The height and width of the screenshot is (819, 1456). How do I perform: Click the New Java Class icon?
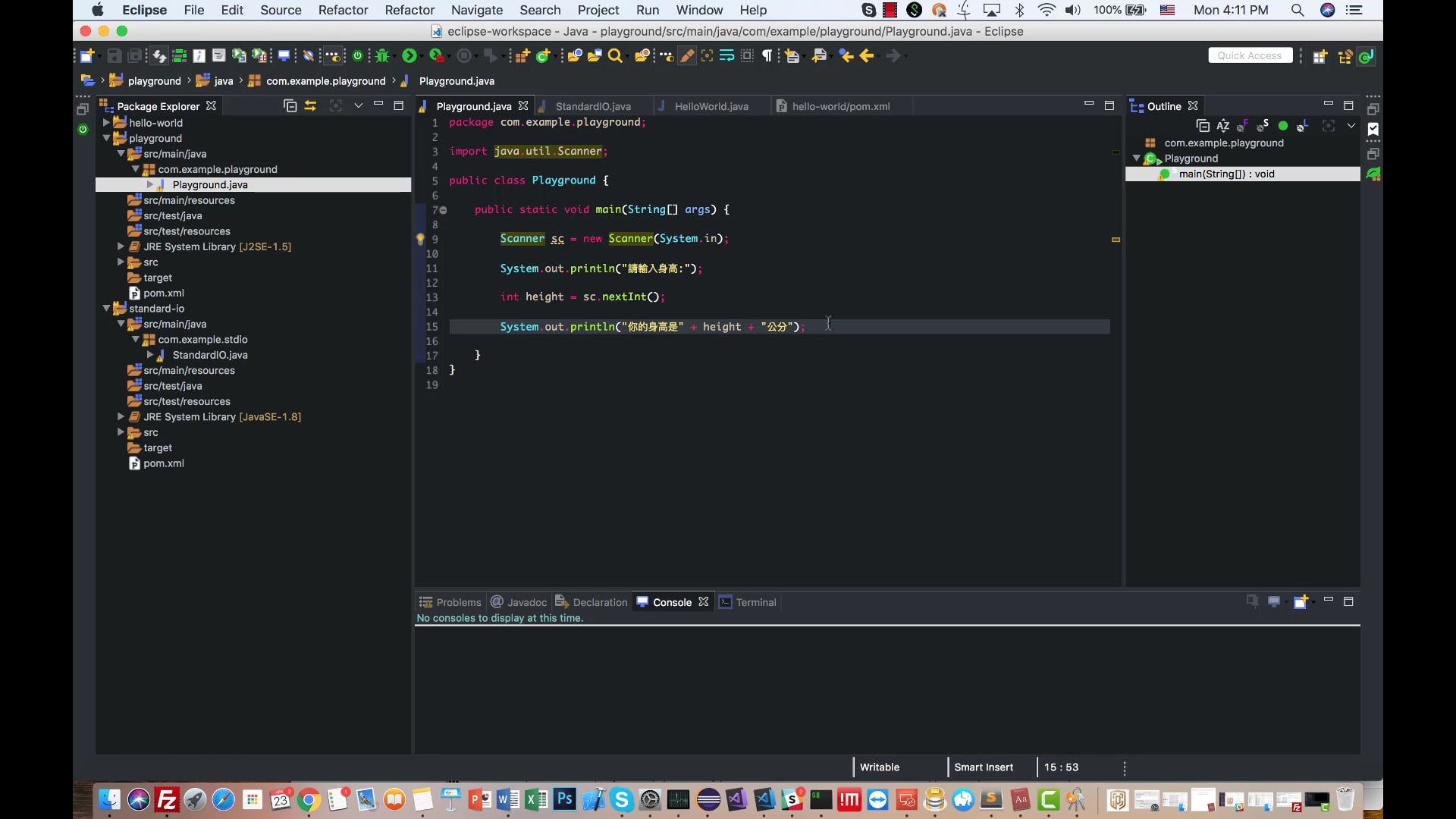click(543, 55)
